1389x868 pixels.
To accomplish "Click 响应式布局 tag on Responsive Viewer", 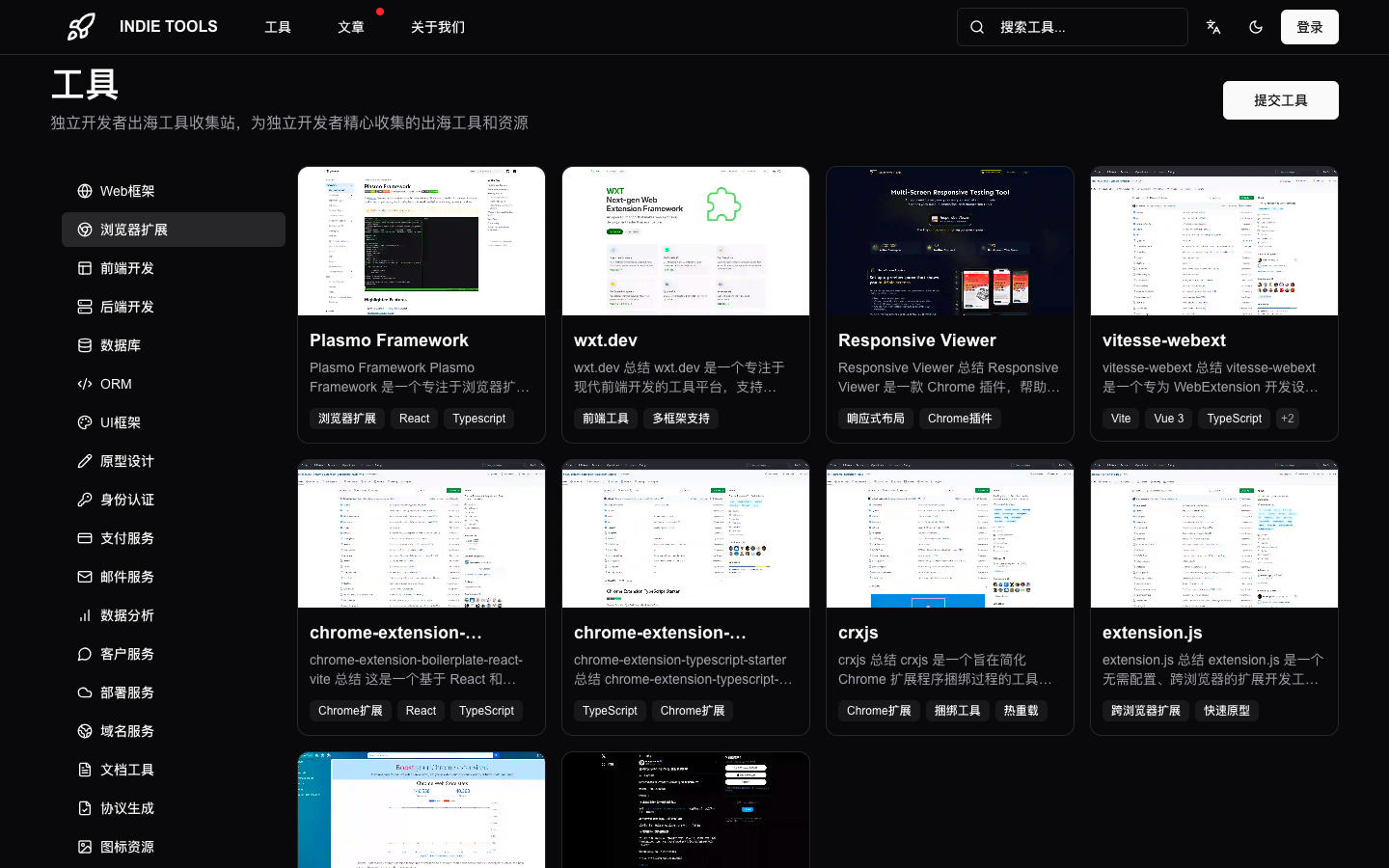I will pyautogui.click(x=876, y=419).
